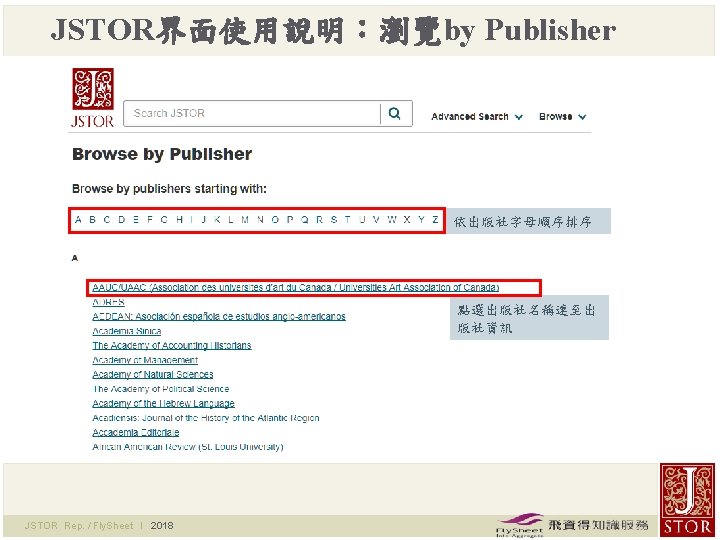Jump to publishers starting with E
The image size is (720, 540).
pos(136,220)
